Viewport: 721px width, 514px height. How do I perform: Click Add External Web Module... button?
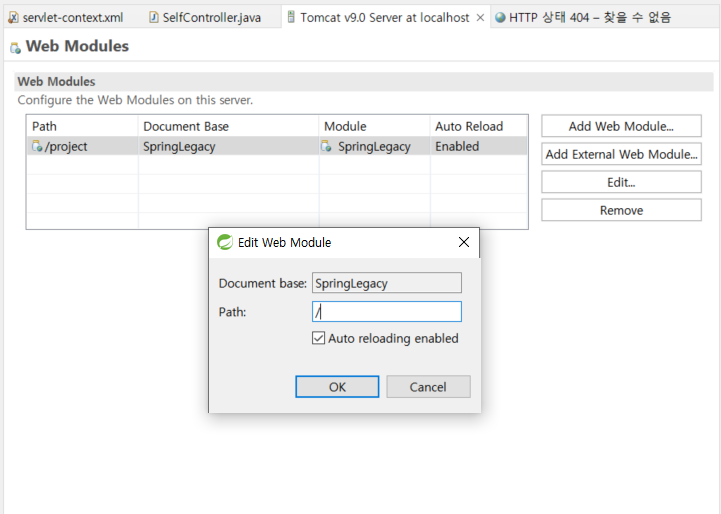621,154
